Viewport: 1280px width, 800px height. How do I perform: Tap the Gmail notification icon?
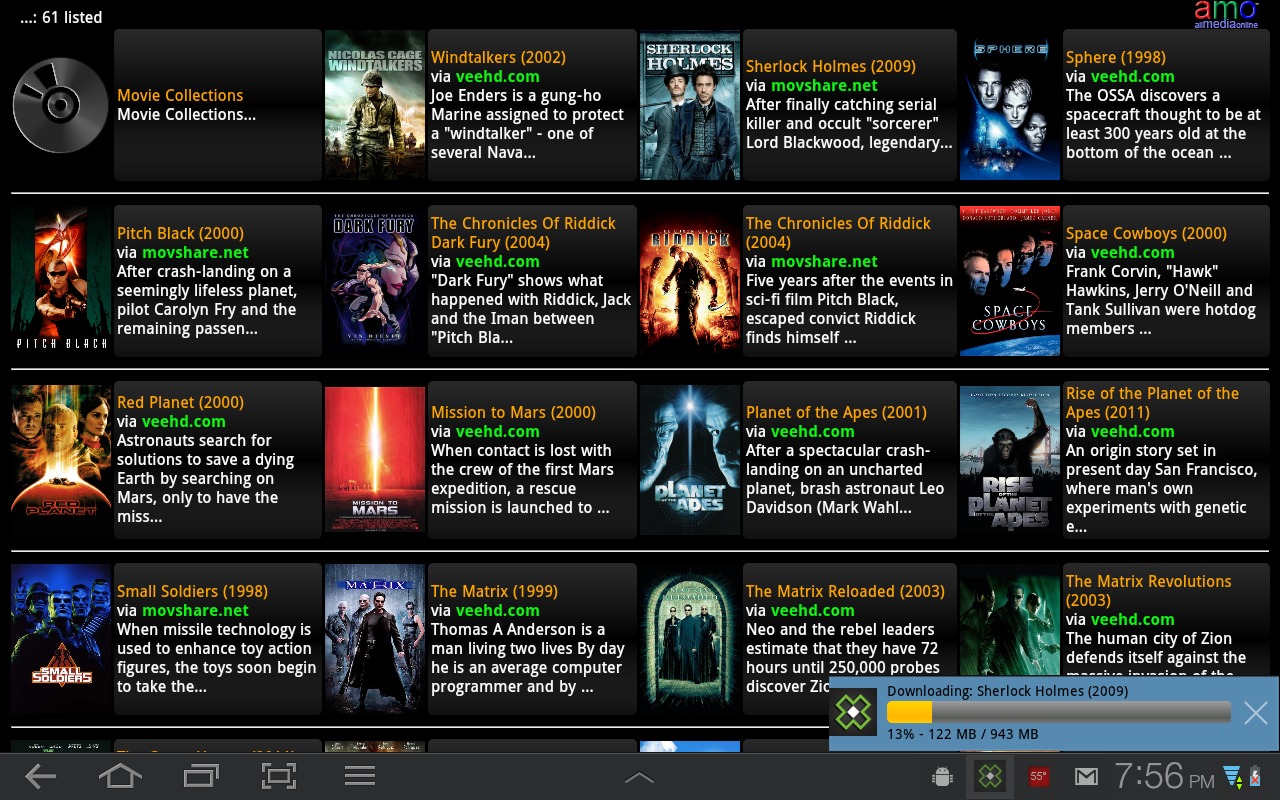point(1086,776)
